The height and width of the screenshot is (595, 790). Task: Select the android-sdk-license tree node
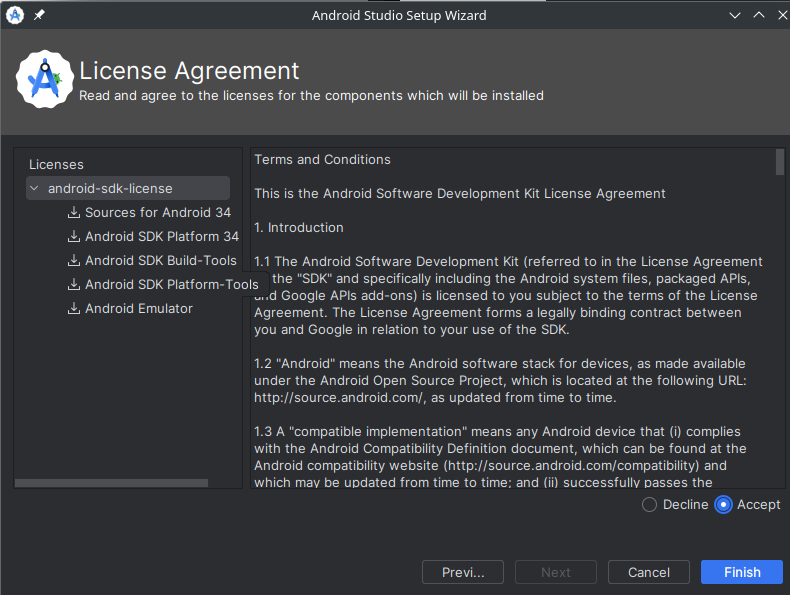tap(110, 189)
